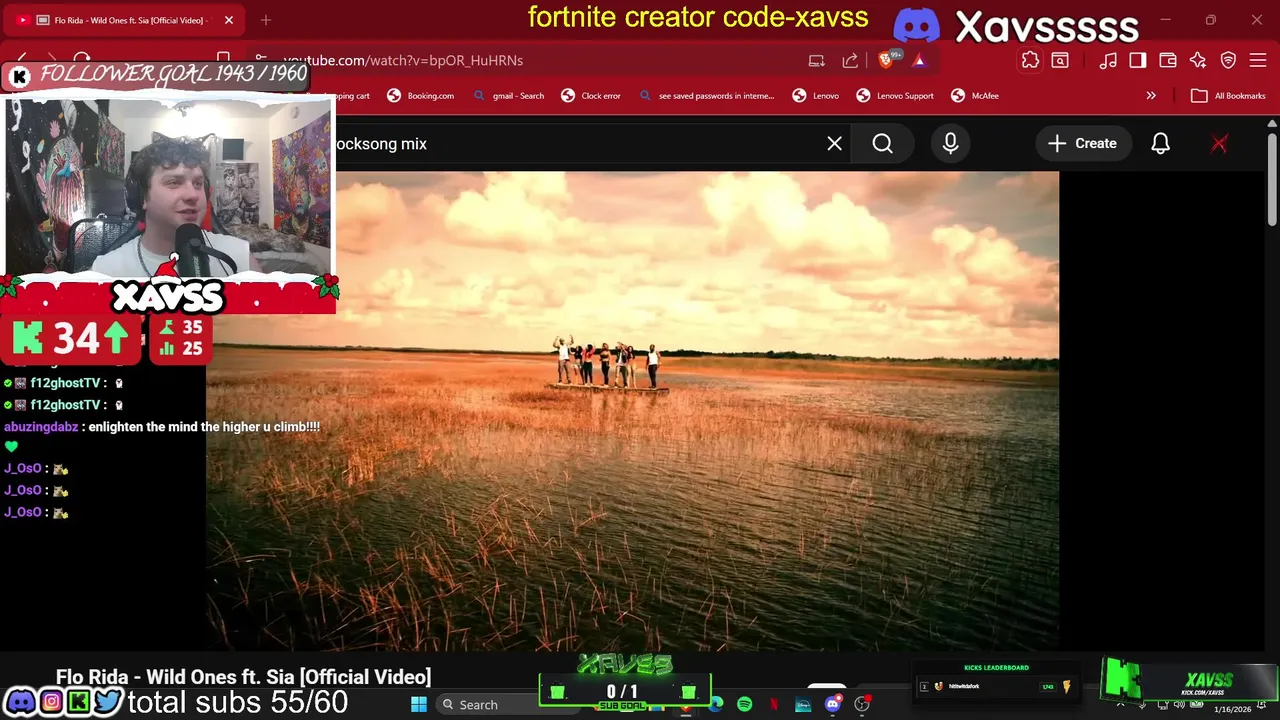Open the Booking.com bookmark
This screenshot has width=1280, height=720.
420,96
